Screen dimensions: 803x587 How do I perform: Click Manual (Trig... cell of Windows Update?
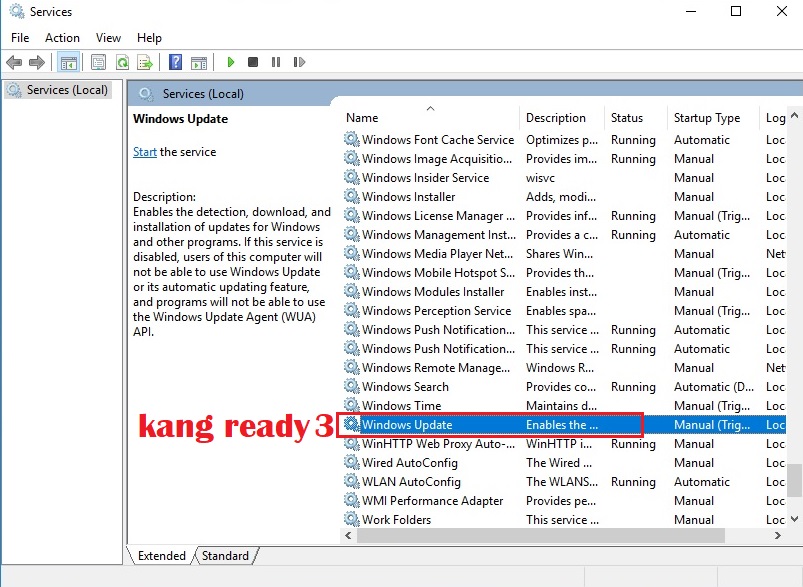712,425
